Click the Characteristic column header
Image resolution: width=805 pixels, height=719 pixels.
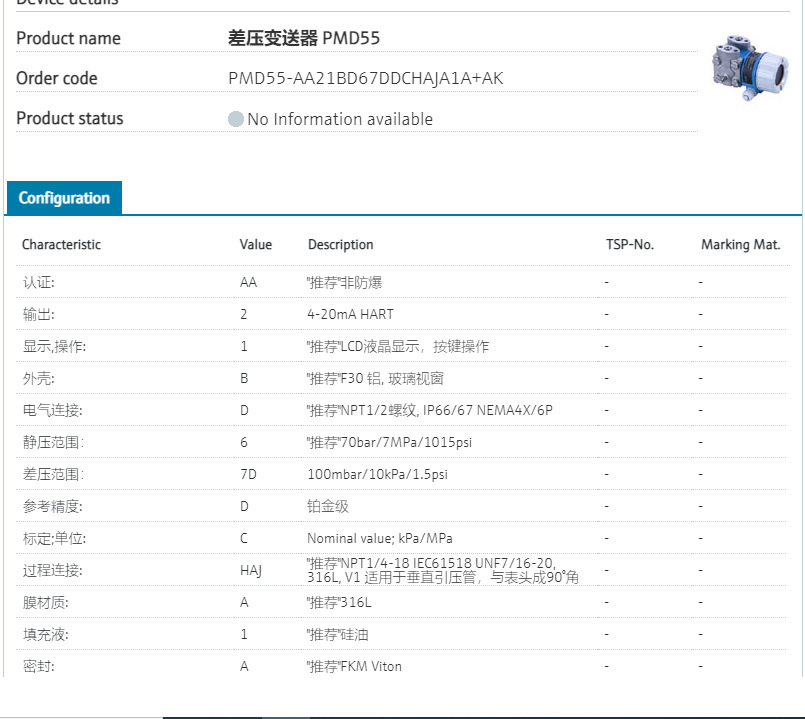point(62,245)
